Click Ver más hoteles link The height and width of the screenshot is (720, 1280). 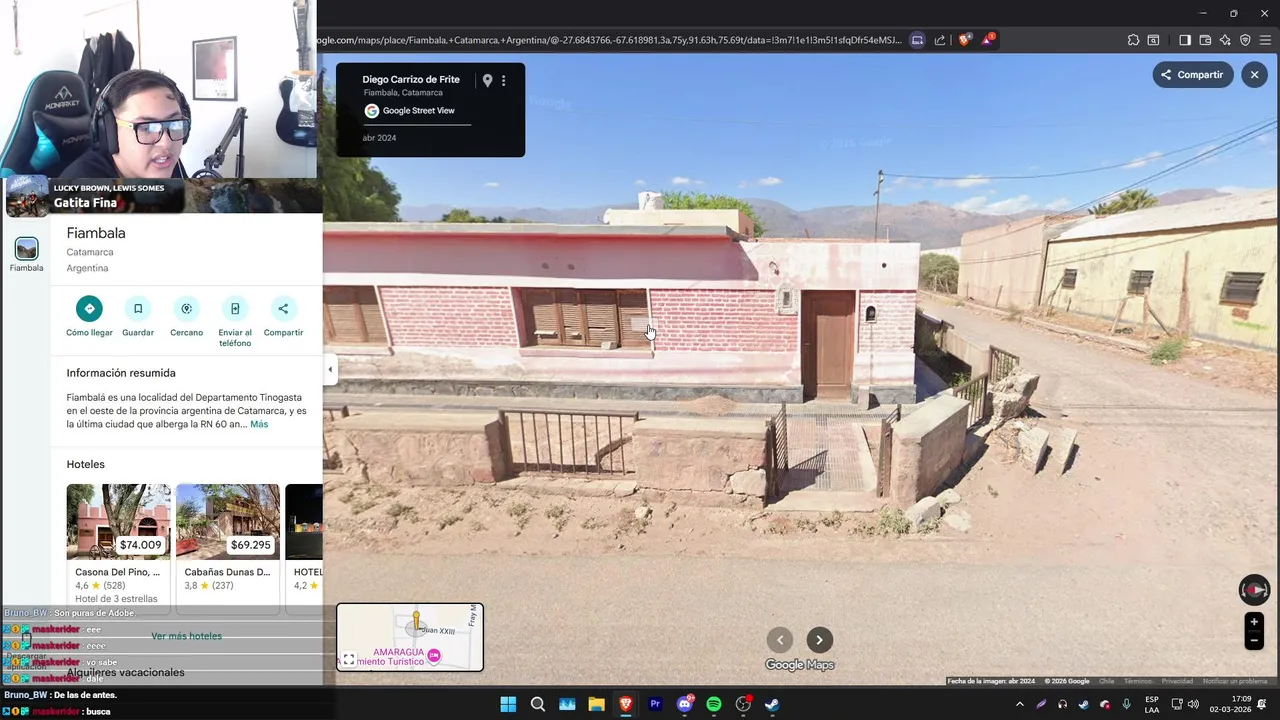186,636
